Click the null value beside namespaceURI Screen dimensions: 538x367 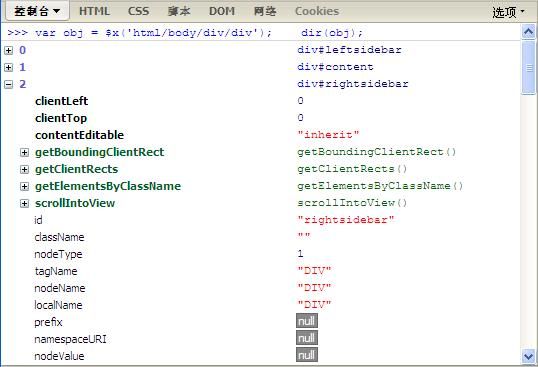[307, 338]
